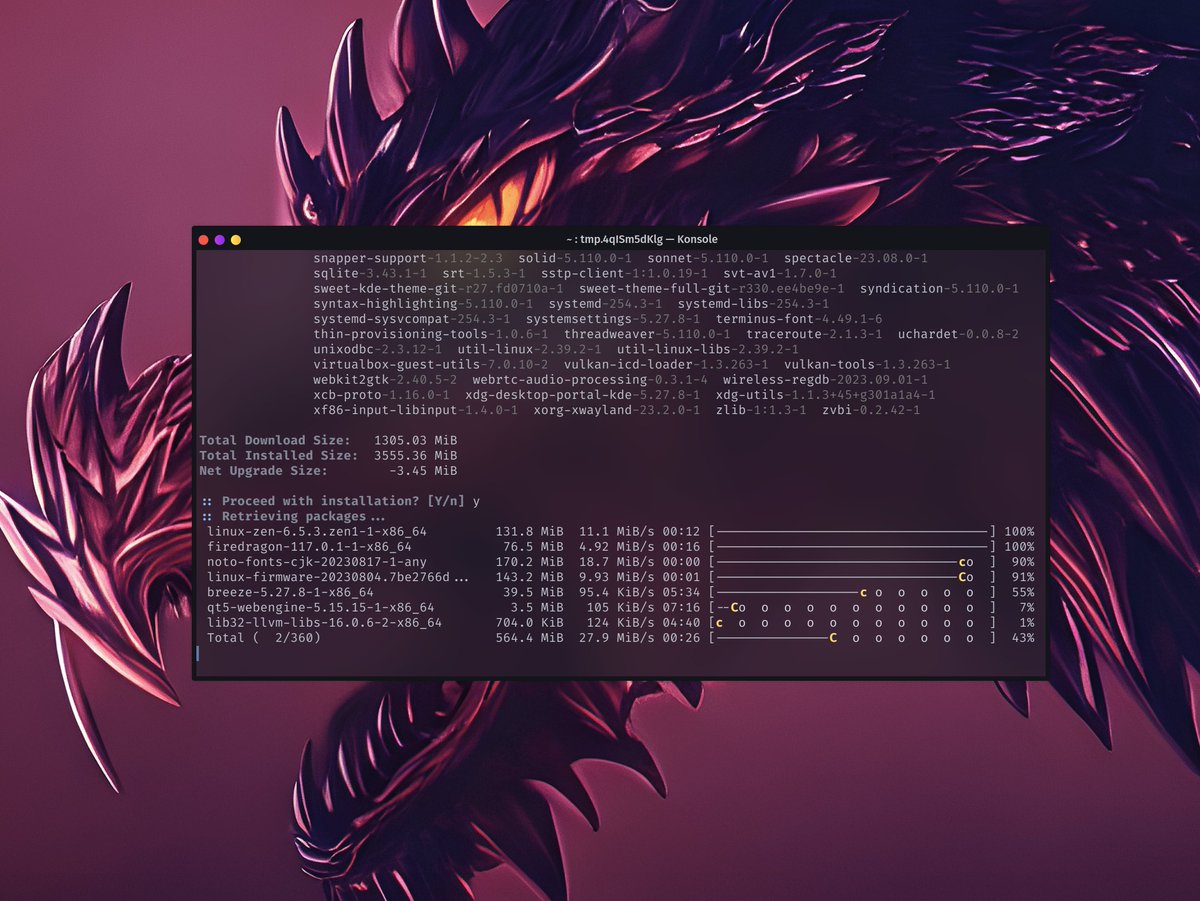Click the svt-av1-1.7.0-1 package entry
The width and height of the screenshot is (1200, 901).
coord(780,273)
